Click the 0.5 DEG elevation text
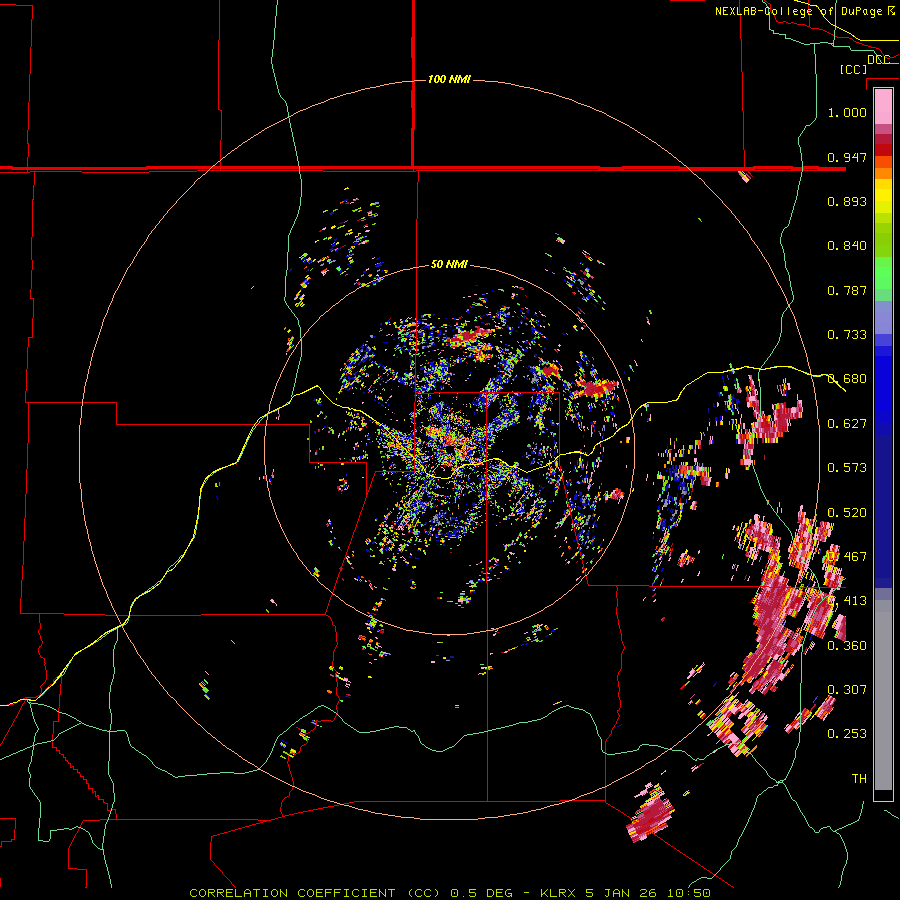The height and width of the screenshot is (900, 900). (x=482, y=893)
